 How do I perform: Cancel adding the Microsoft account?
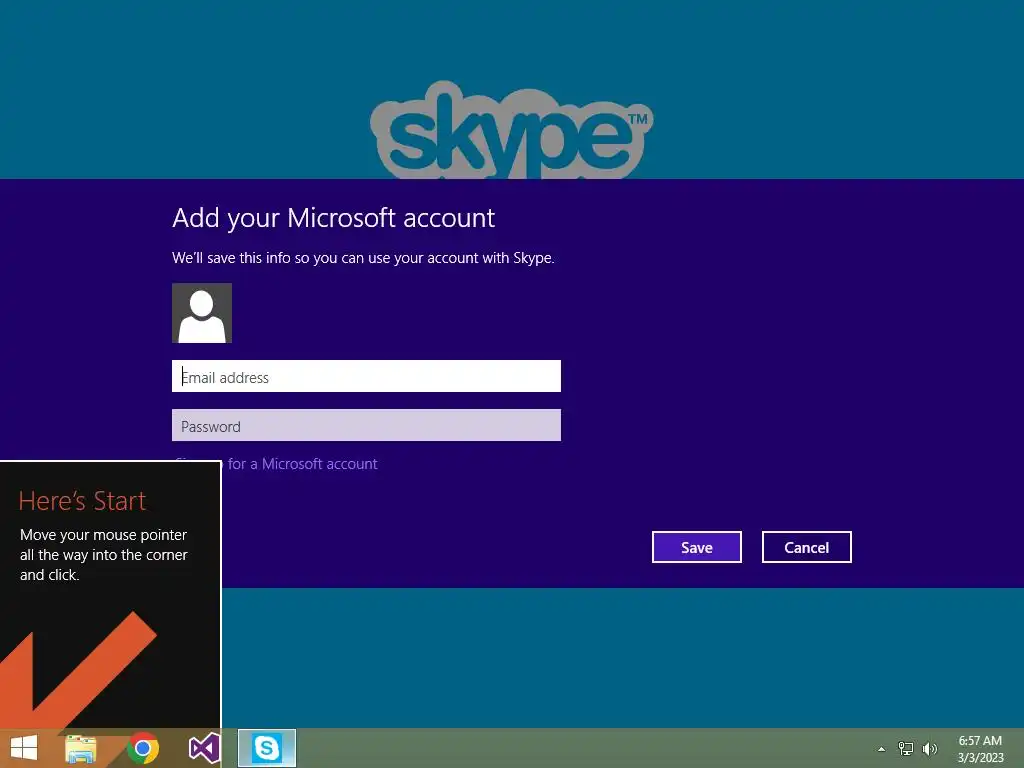(x=807, y=547)
